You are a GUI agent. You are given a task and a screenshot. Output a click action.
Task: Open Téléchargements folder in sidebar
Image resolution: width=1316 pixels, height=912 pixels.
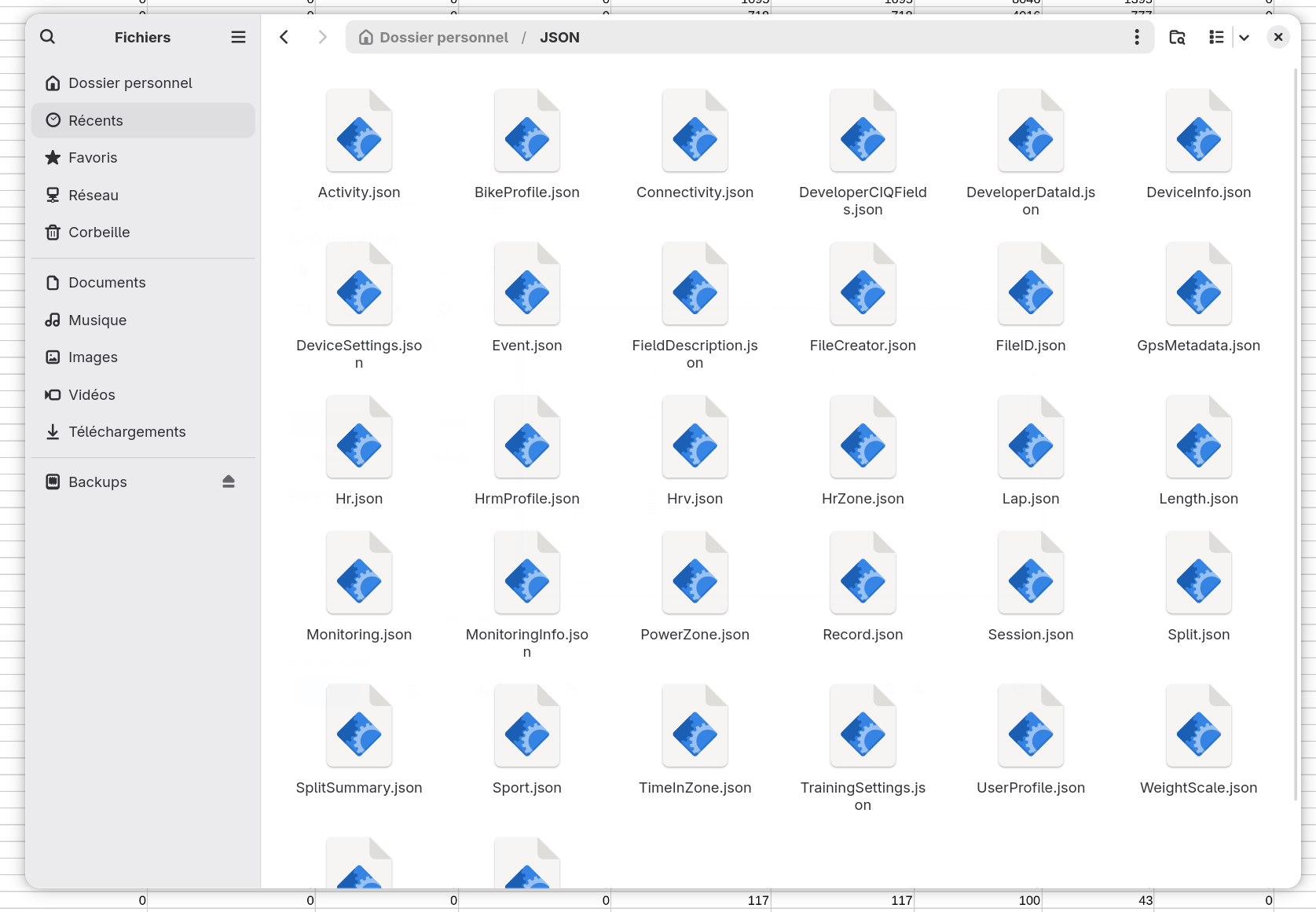click(143, 432)
